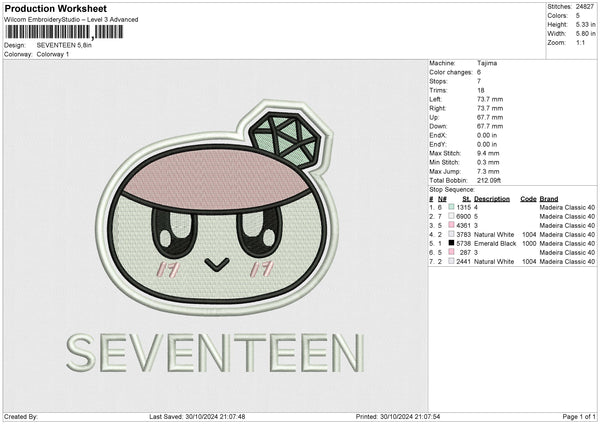Image resolution: width=600 pixels, height=424 pixels.
Task: Click the "EndY:" label
Action: point(438,144)
